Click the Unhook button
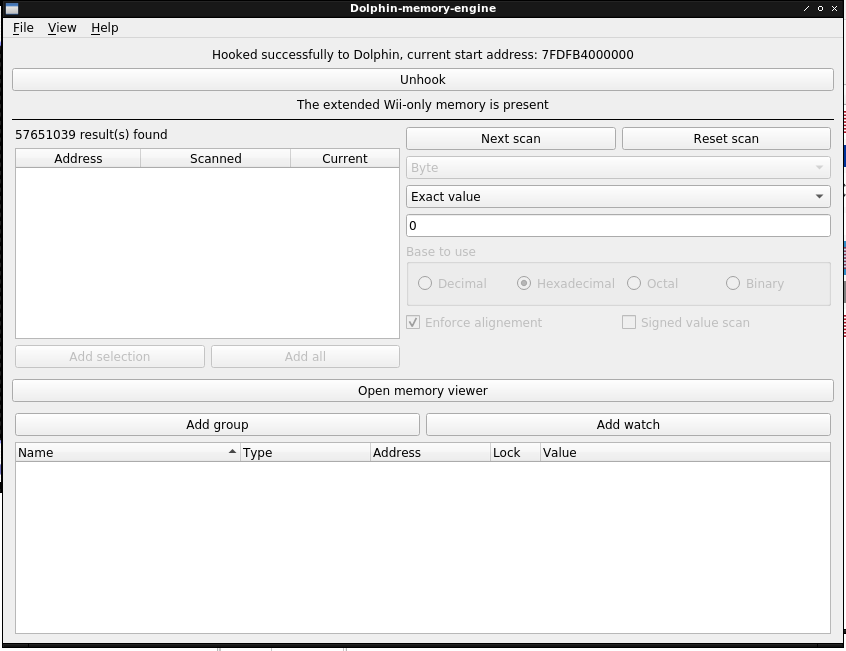 pyautogui.click(x=423, y=80)
